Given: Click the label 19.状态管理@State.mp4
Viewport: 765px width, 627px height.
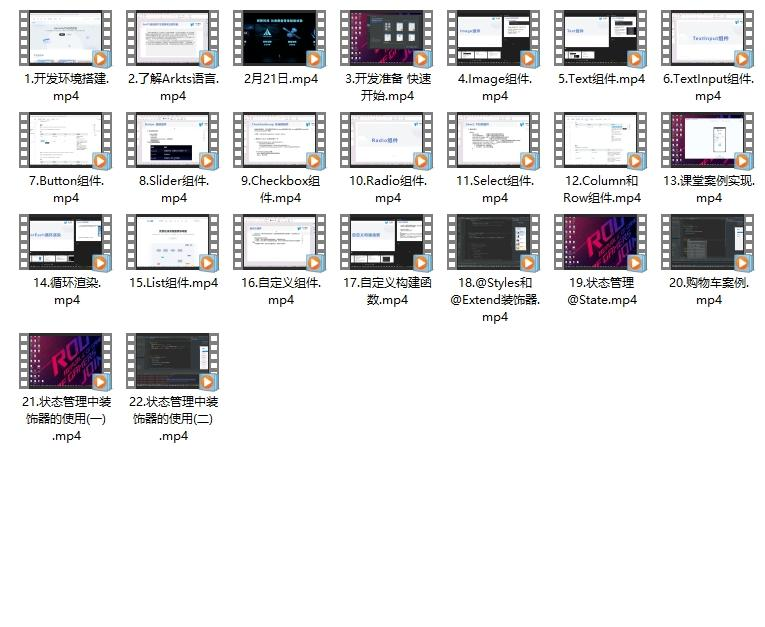Looking at the screenshot, I should pyautogui.click(x=602, y=291).
